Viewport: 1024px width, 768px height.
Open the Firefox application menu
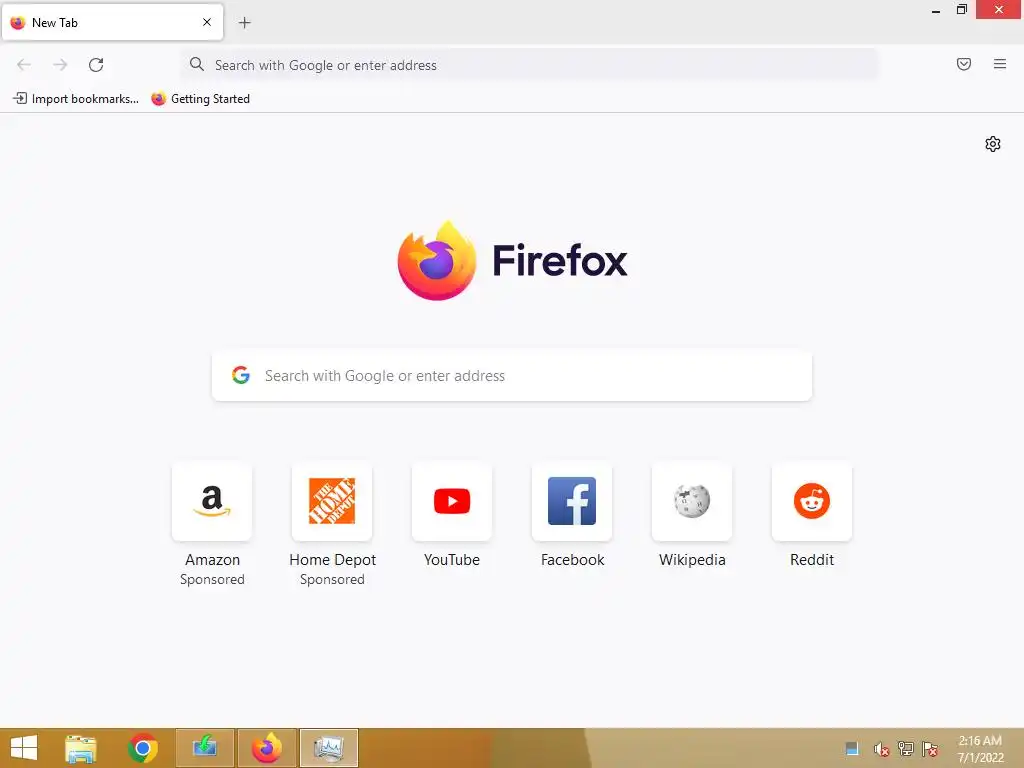coord(1000,64)
